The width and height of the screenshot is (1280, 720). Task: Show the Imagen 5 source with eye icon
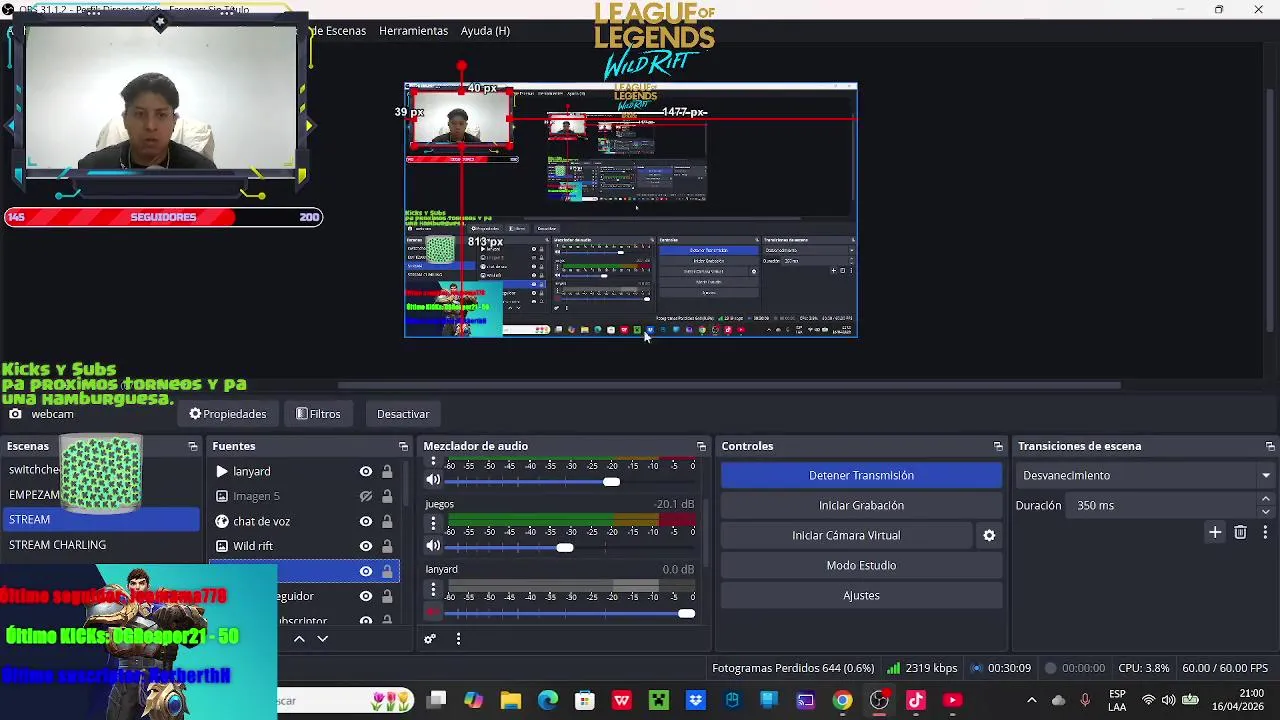pyautogui.click(x=366, y=496)
